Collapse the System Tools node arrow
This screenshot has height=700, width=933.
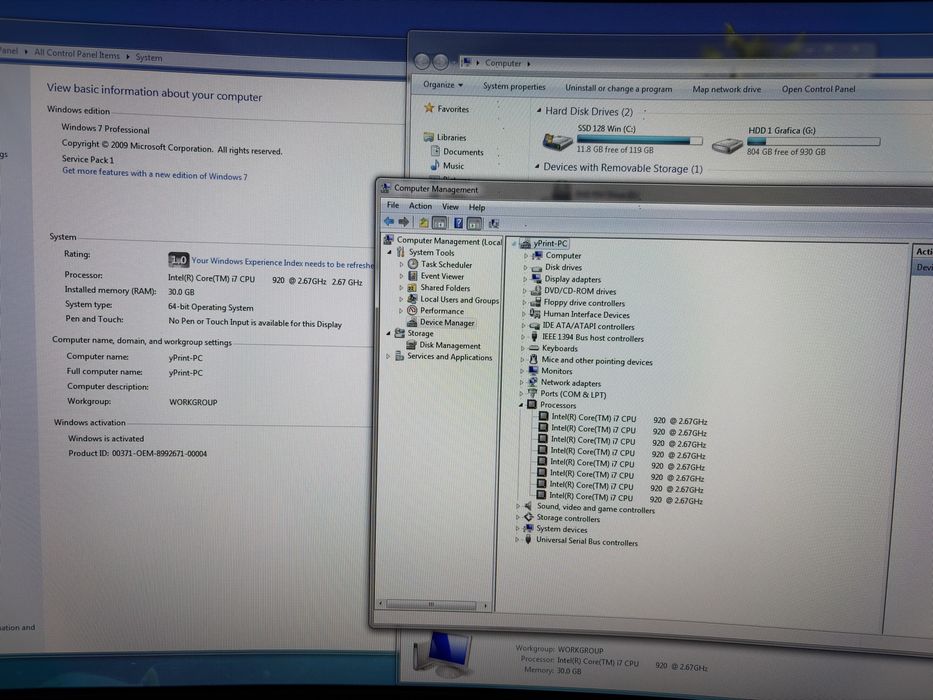pyautogui.click(x=390, y=252)
